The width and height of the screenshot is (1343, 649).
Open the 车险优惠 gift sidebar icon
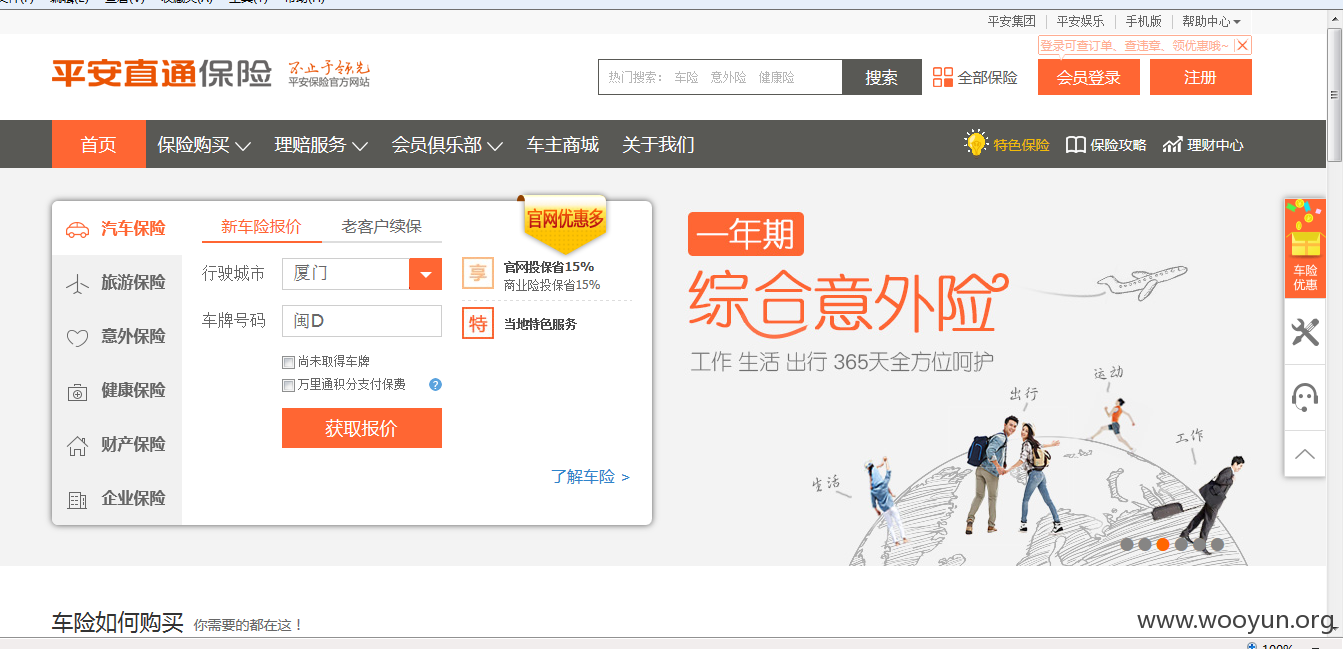pyautogui.click(x=1305, y=248)
